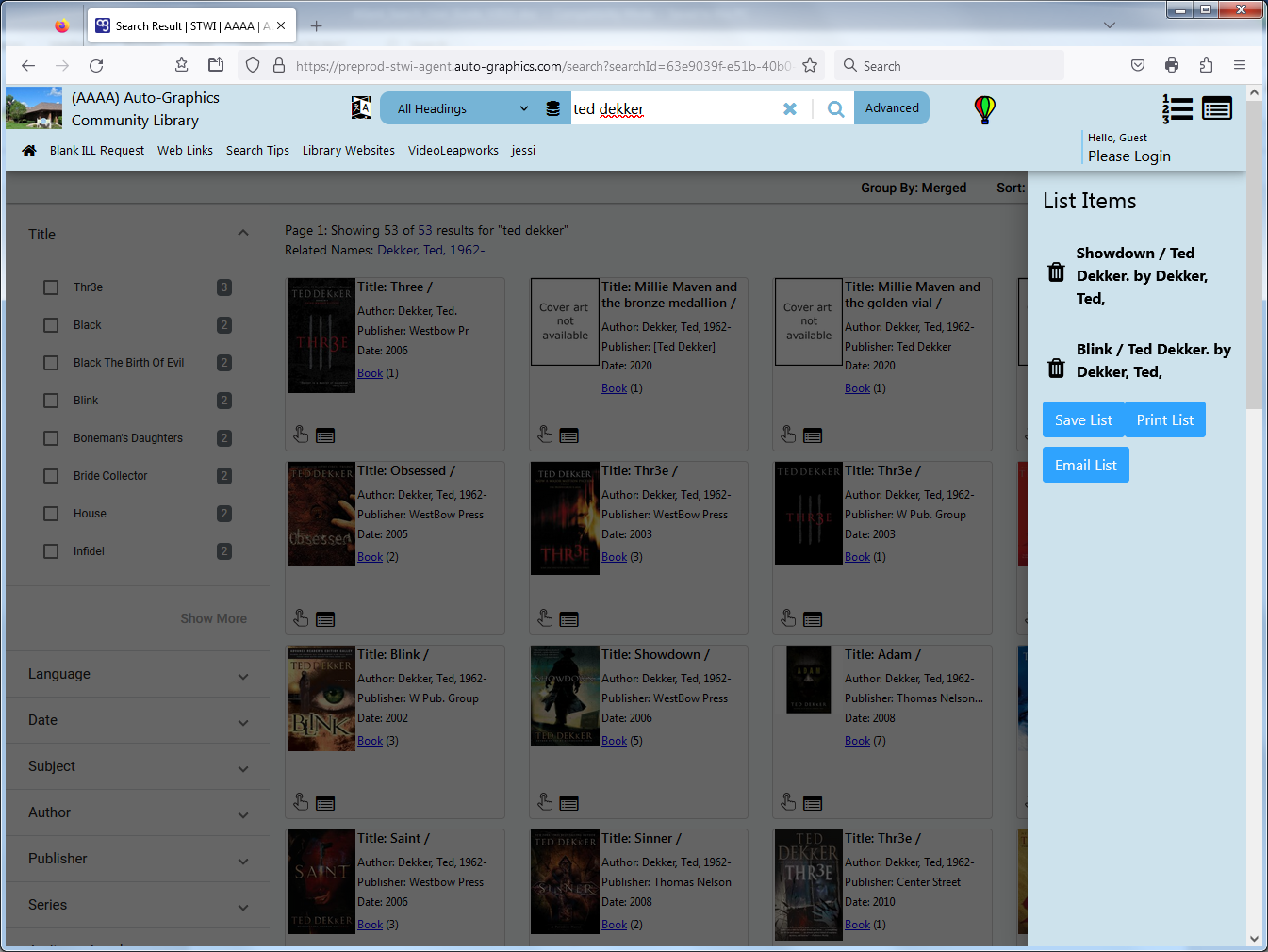Open Firefox print icon
This screenshot has height=952, width=1268.
click(x=1172, y=66)
